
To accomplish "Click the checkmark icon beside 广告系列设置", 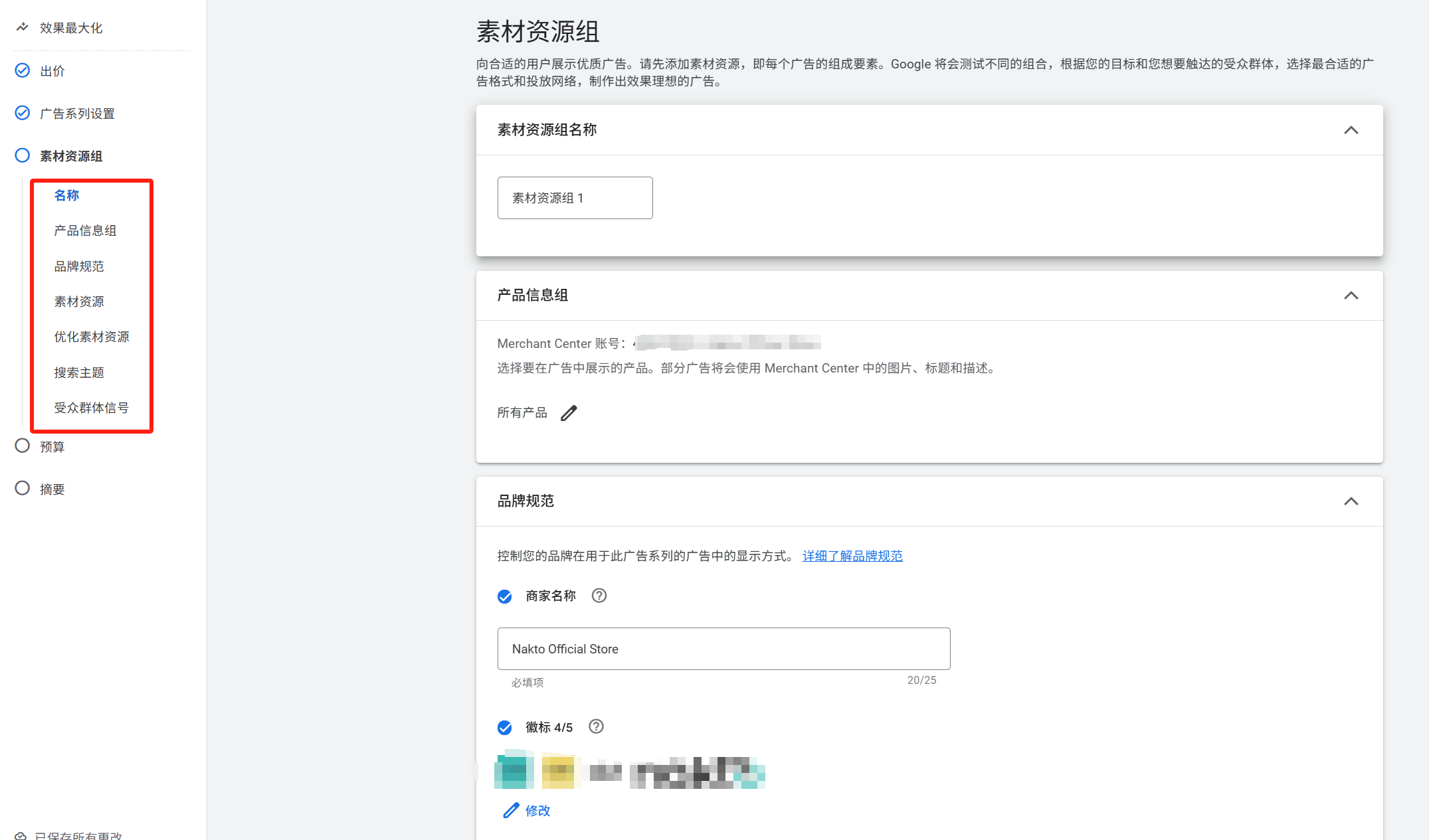I will [22, 113].
